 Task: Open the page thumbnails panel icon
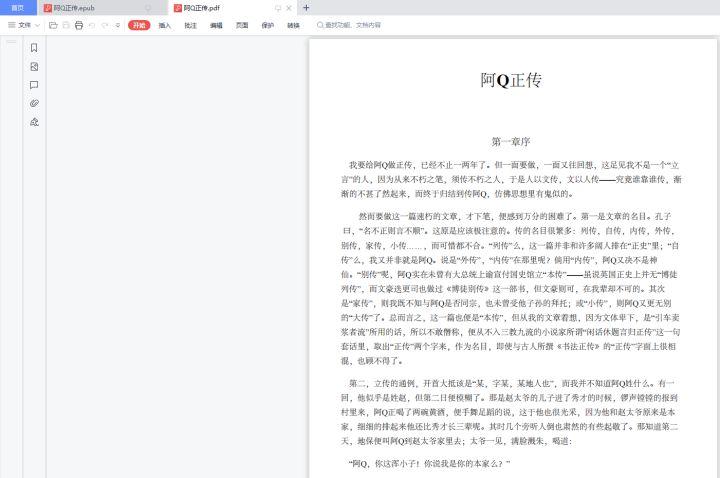[x=34, y=67]
